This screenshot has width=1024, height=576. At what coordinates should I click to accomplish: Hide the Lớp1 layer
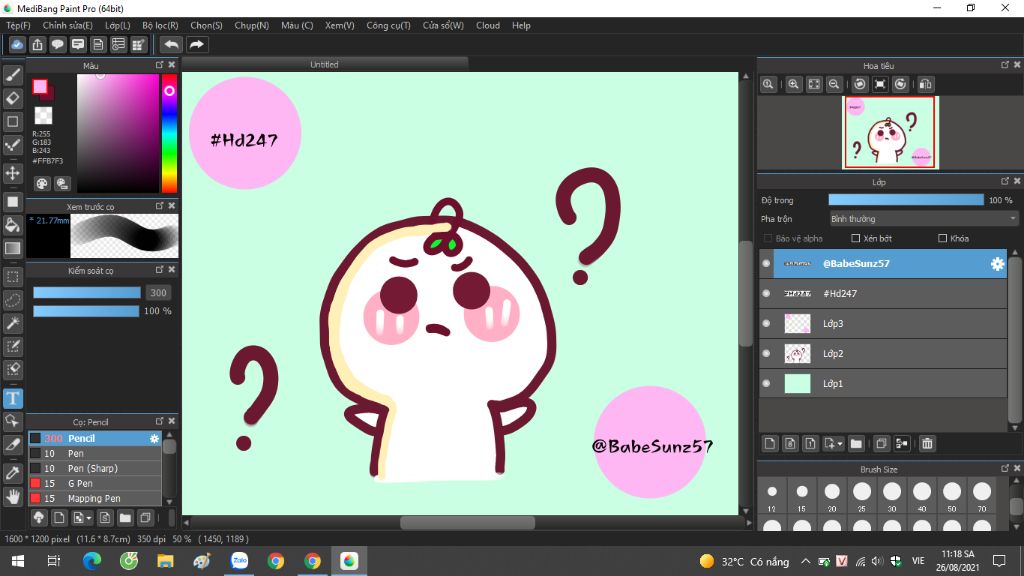[x=766, y=383]
